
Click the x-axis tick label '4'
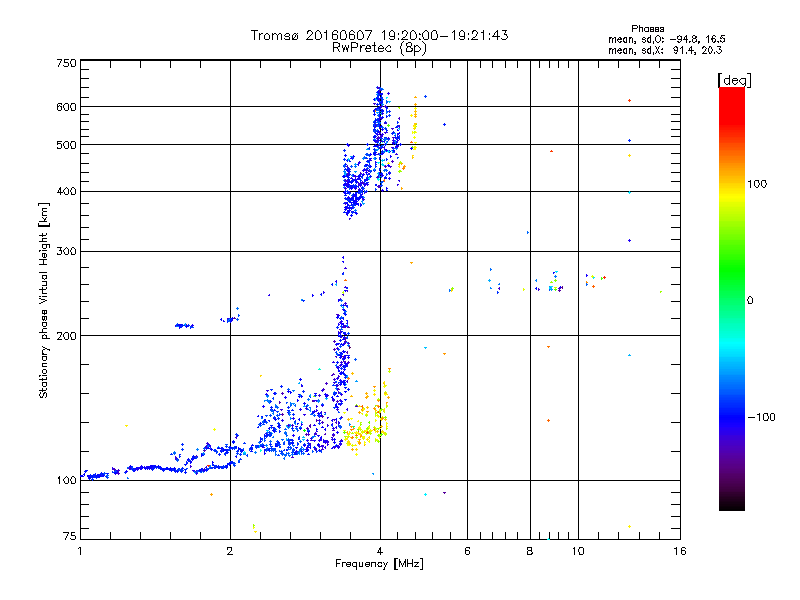380,551
